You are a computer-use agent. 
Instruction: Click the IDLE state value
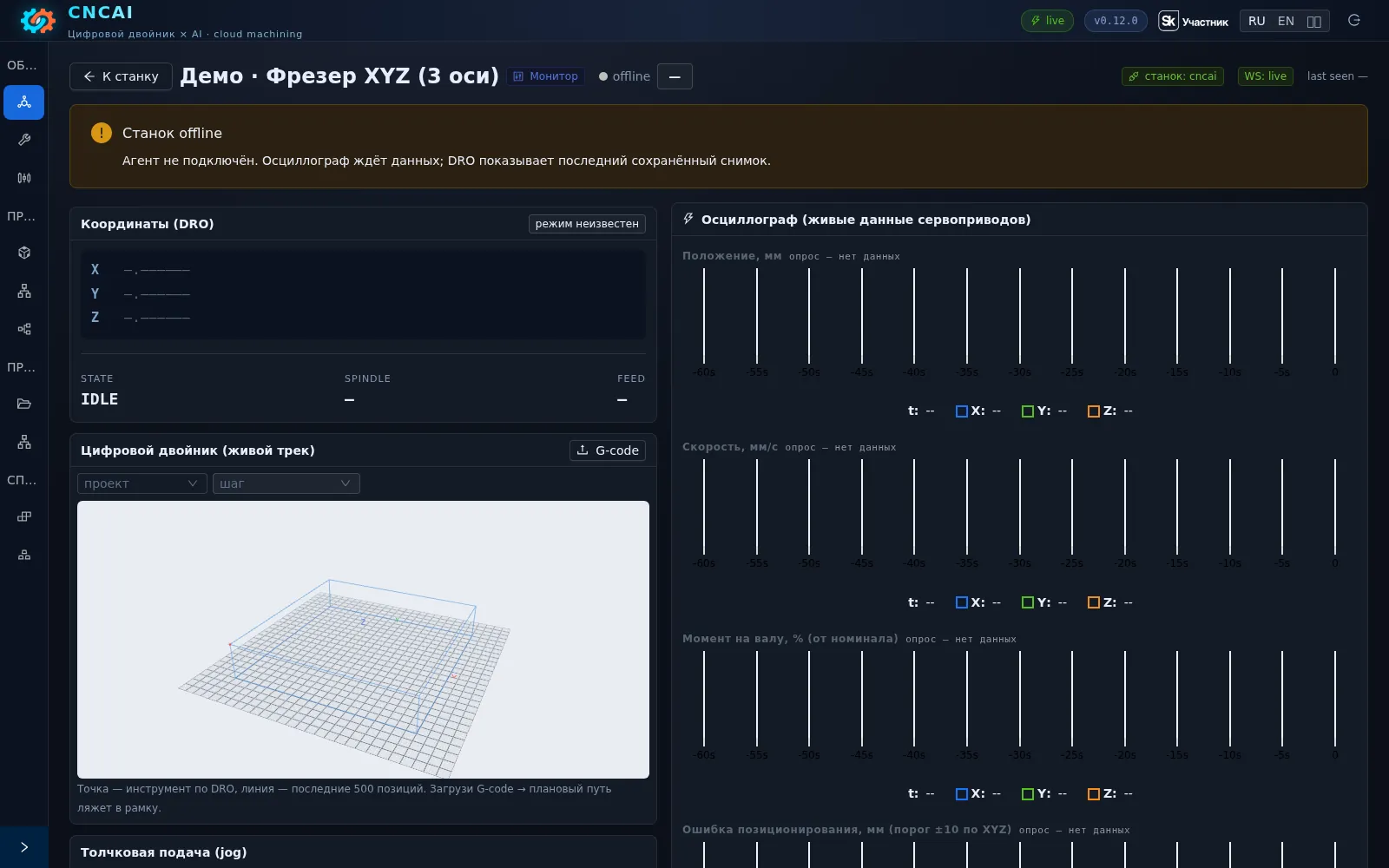99,399
